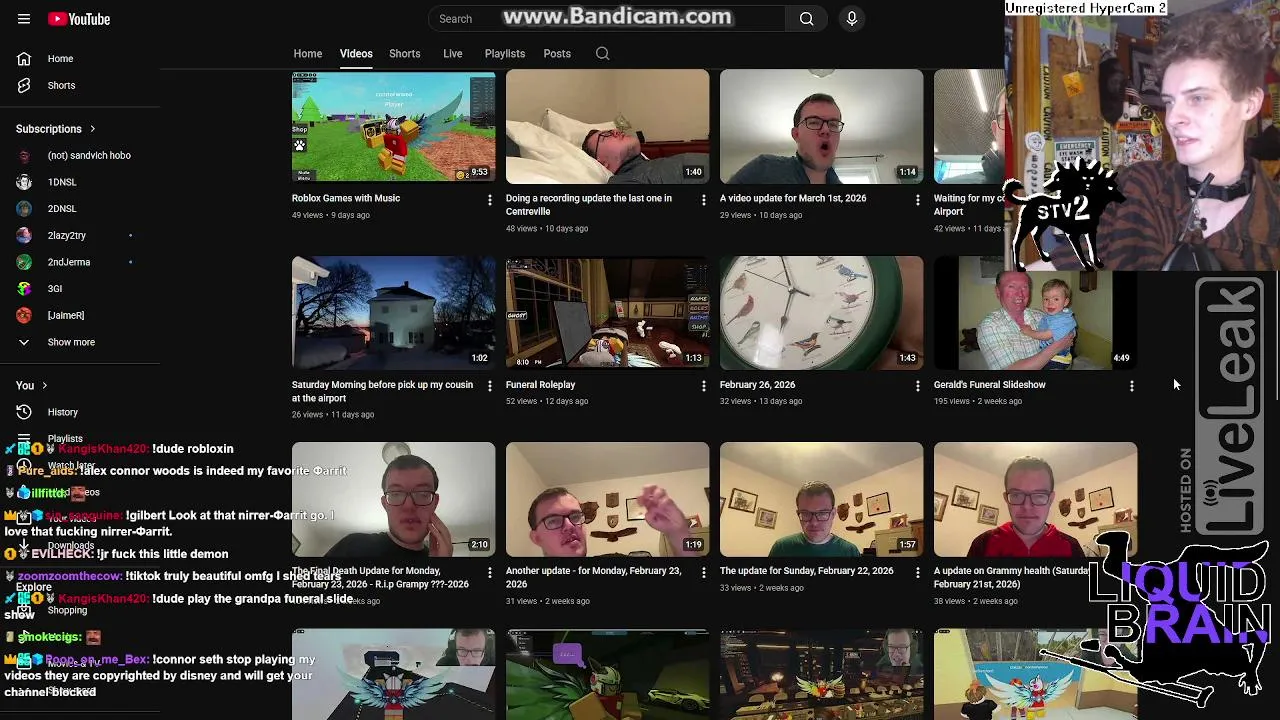This screenshot has height=720, width=1280.
Task: Open options for Gerald's Funeral Slideshow
Action: point(1131,386)
